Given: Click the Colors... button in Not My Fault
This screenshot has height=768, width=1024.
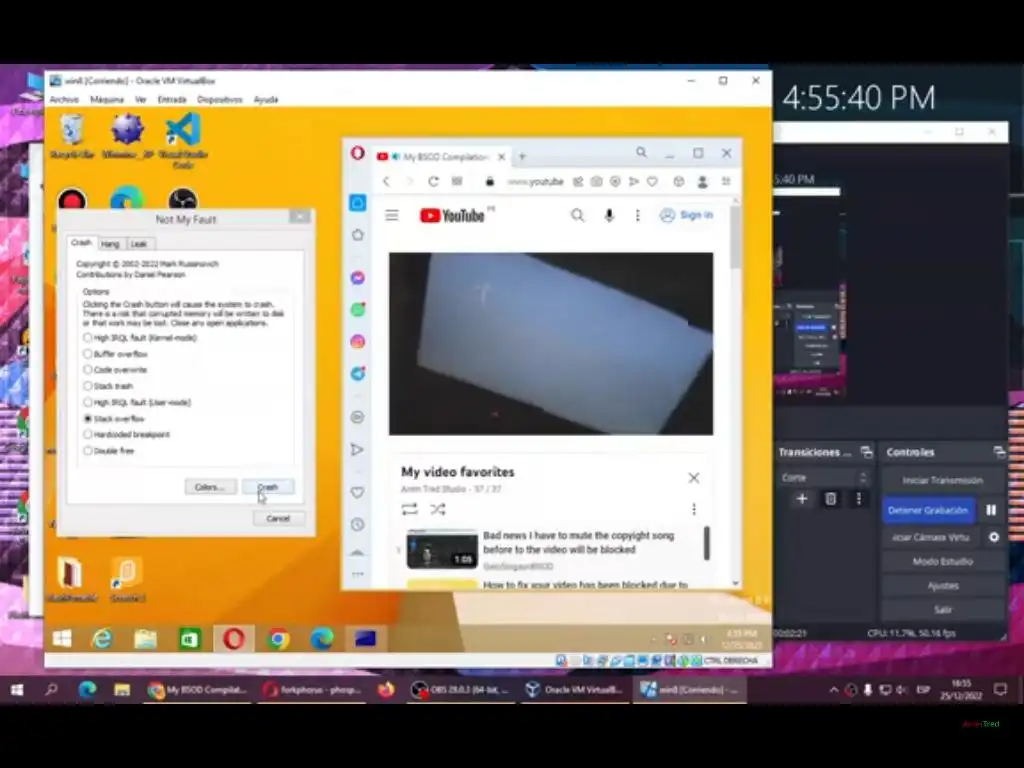Looking at the screenshot, I should point(210,487).
